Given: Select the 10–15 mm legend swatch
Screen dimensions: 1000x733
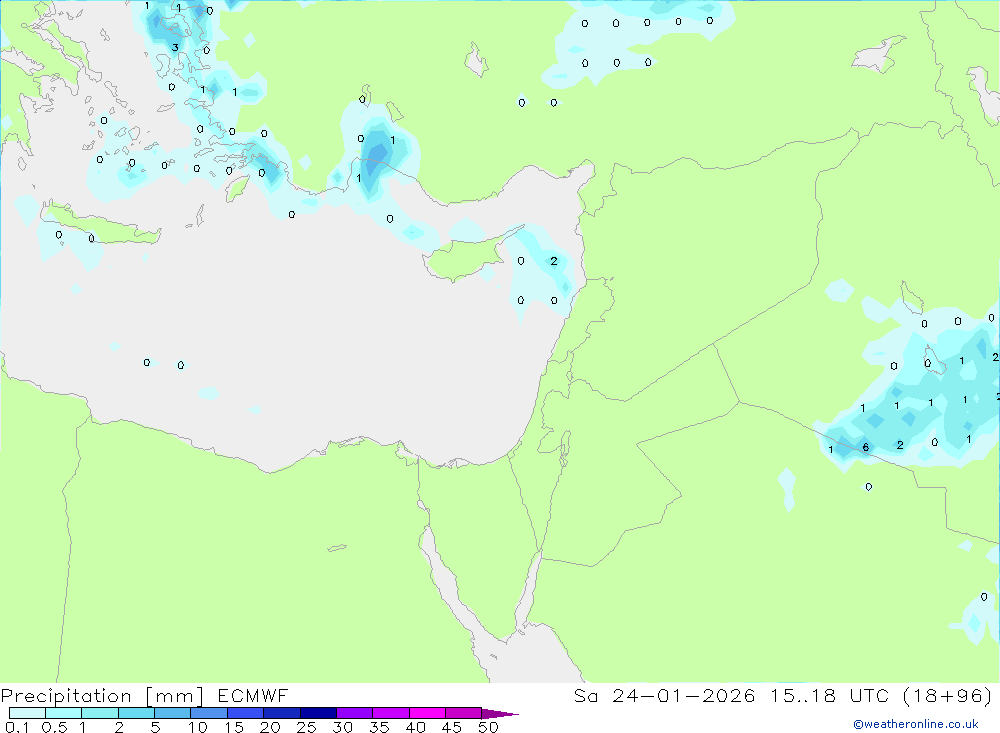Looking at the screenshot, I should click(209, 713).
